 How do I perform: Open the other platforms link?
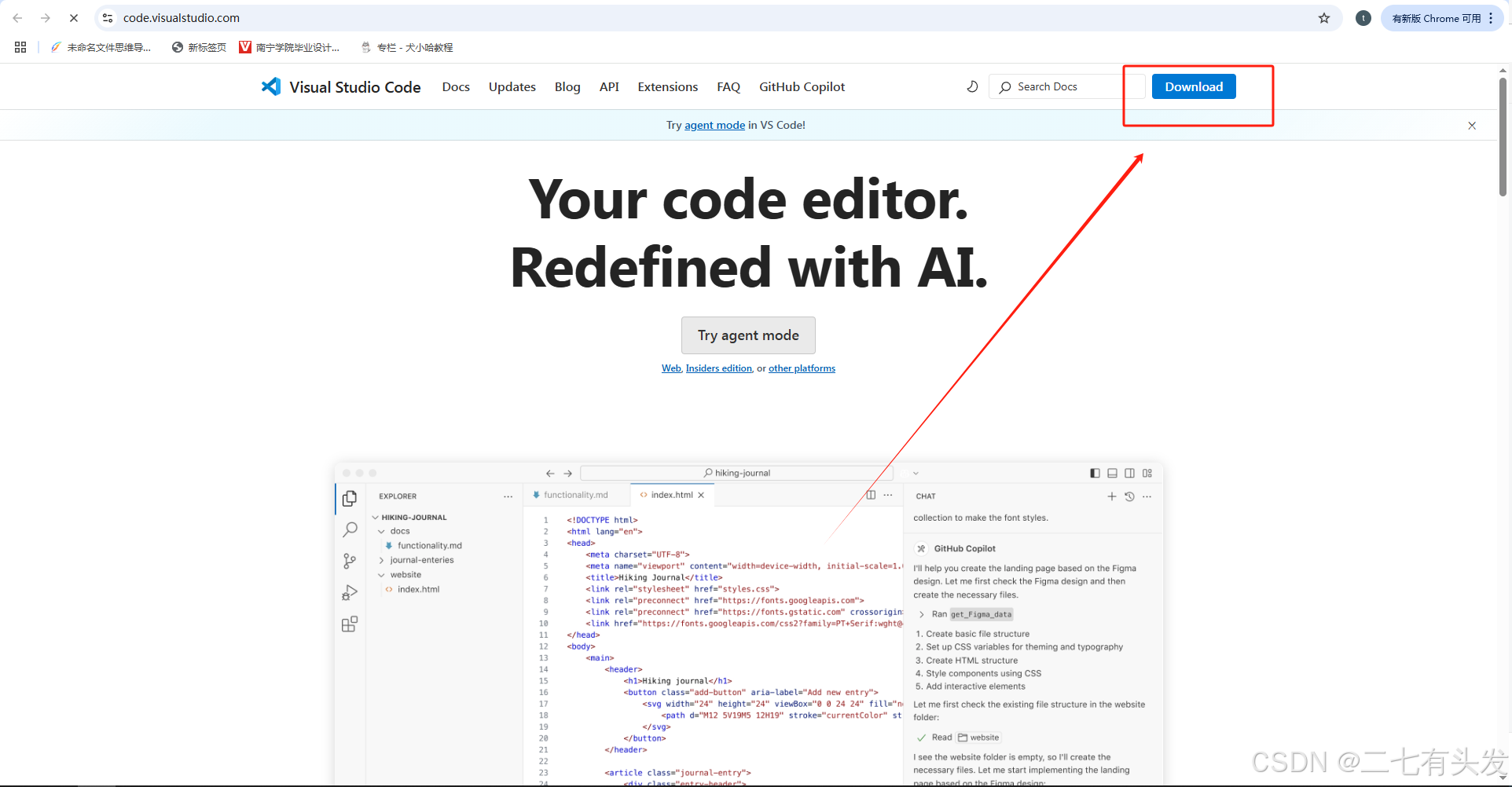coord(802,368)
